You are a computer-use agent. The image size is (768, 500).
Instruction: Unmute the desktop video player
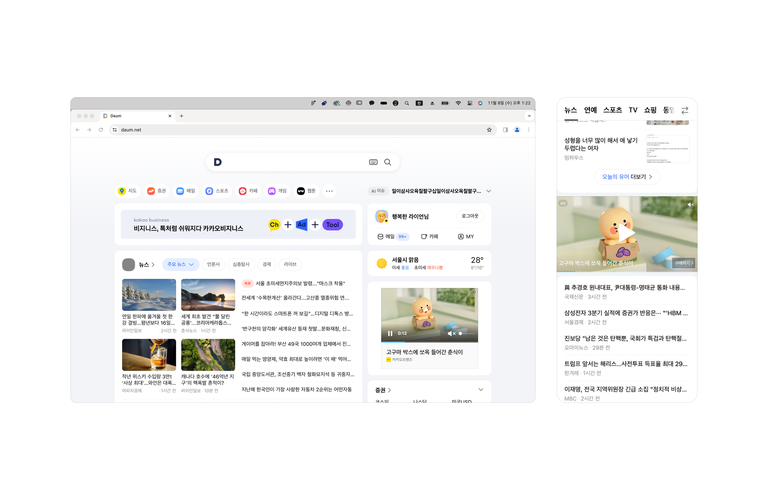(451, 333)
